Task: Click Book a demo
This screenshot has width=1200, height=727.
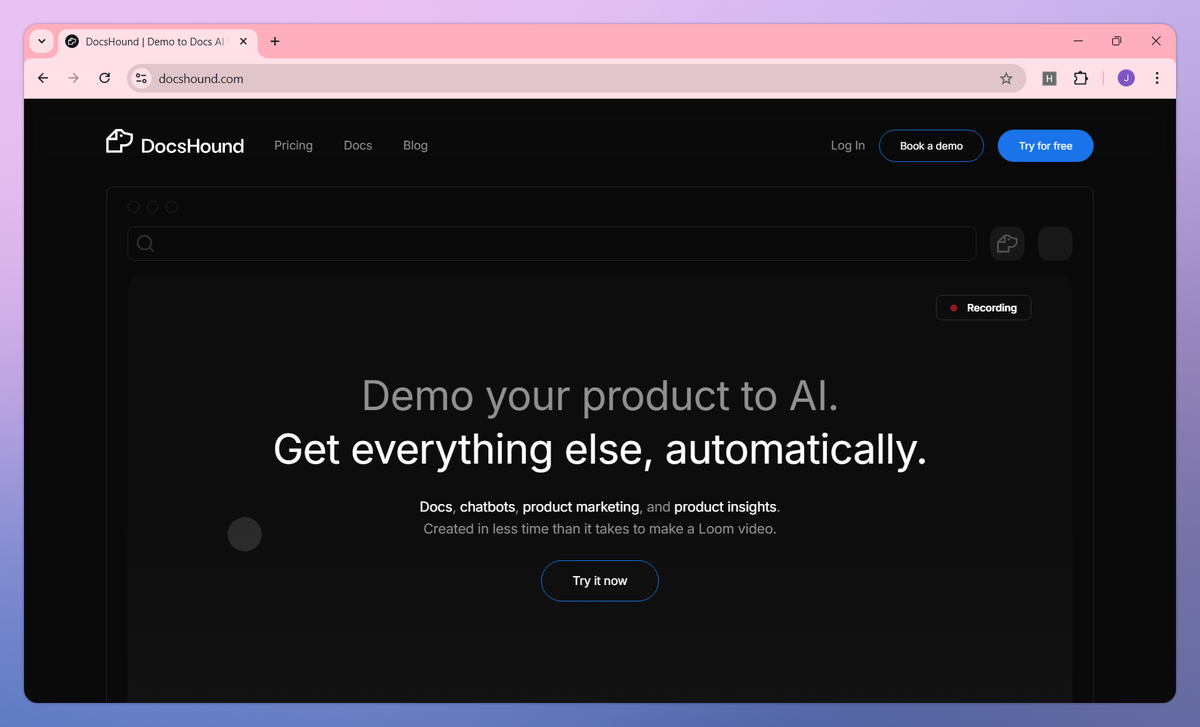Action: [931, 145]
